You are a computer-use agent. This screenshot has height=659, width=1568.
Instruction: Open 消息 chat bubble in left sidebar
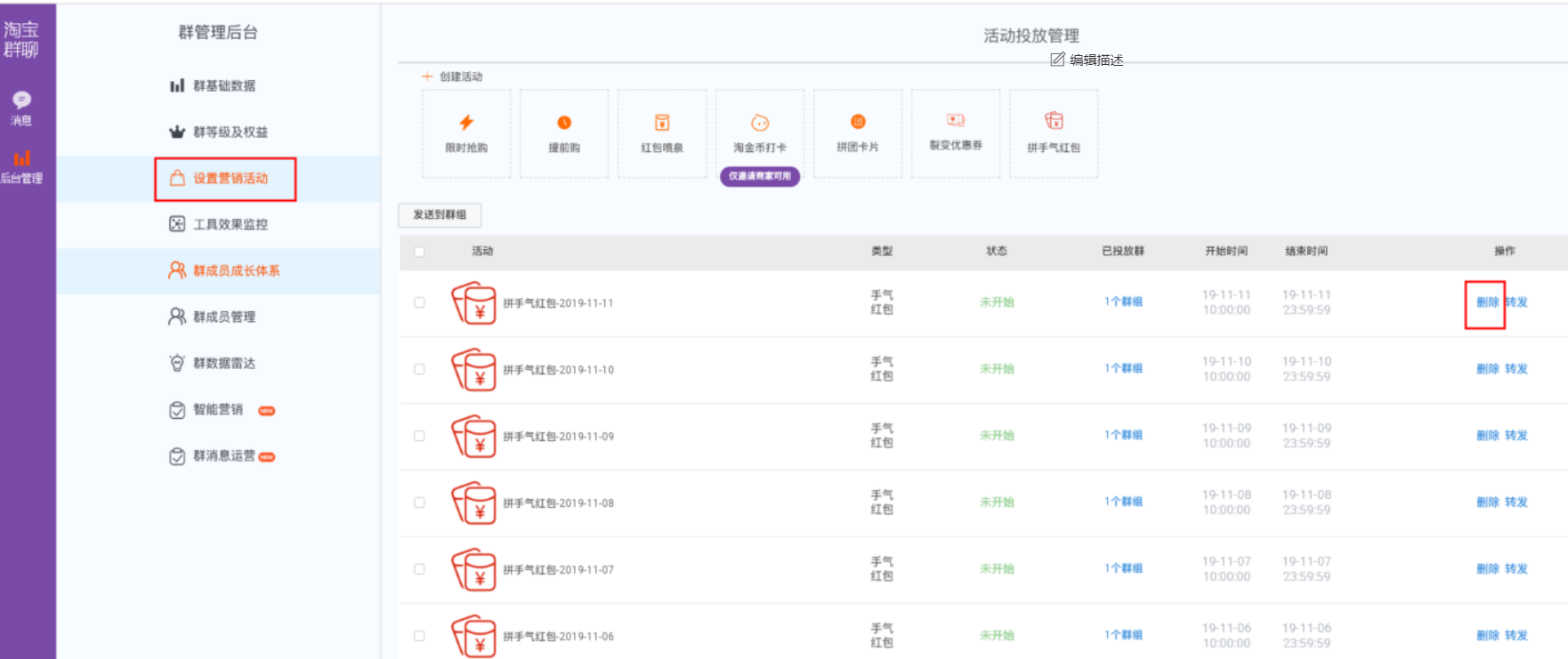(x=21, y=100)
